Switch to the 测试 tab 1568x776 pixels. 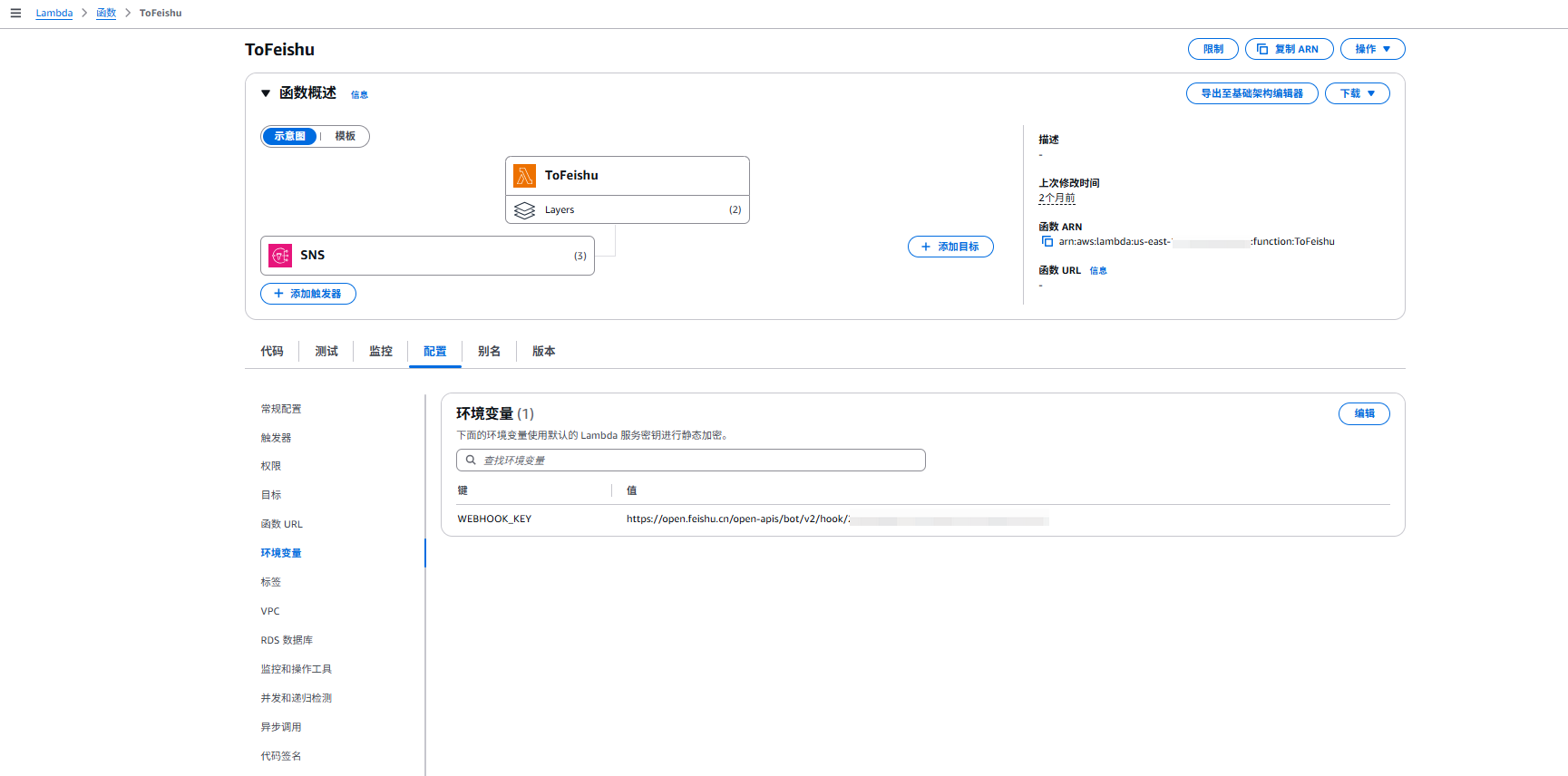coord(326,352)
